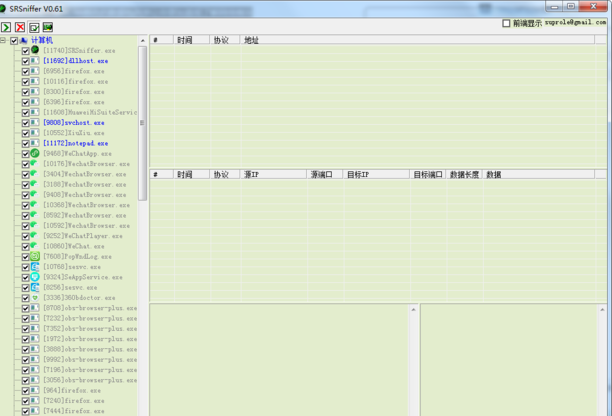Select [9992]obs-browser-plus.exe tree row
Image resolution: width=612 pixels, height=416 pixels.
coord(90,359)
